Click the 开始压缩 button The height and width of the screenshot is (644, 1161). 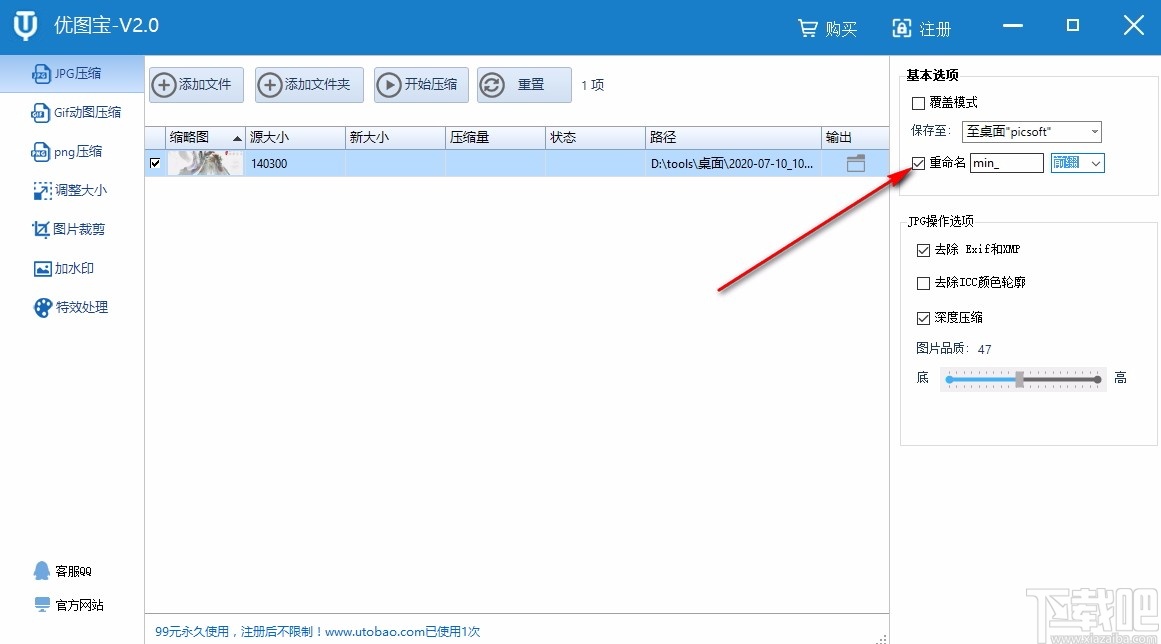click(x=421, y=85)
